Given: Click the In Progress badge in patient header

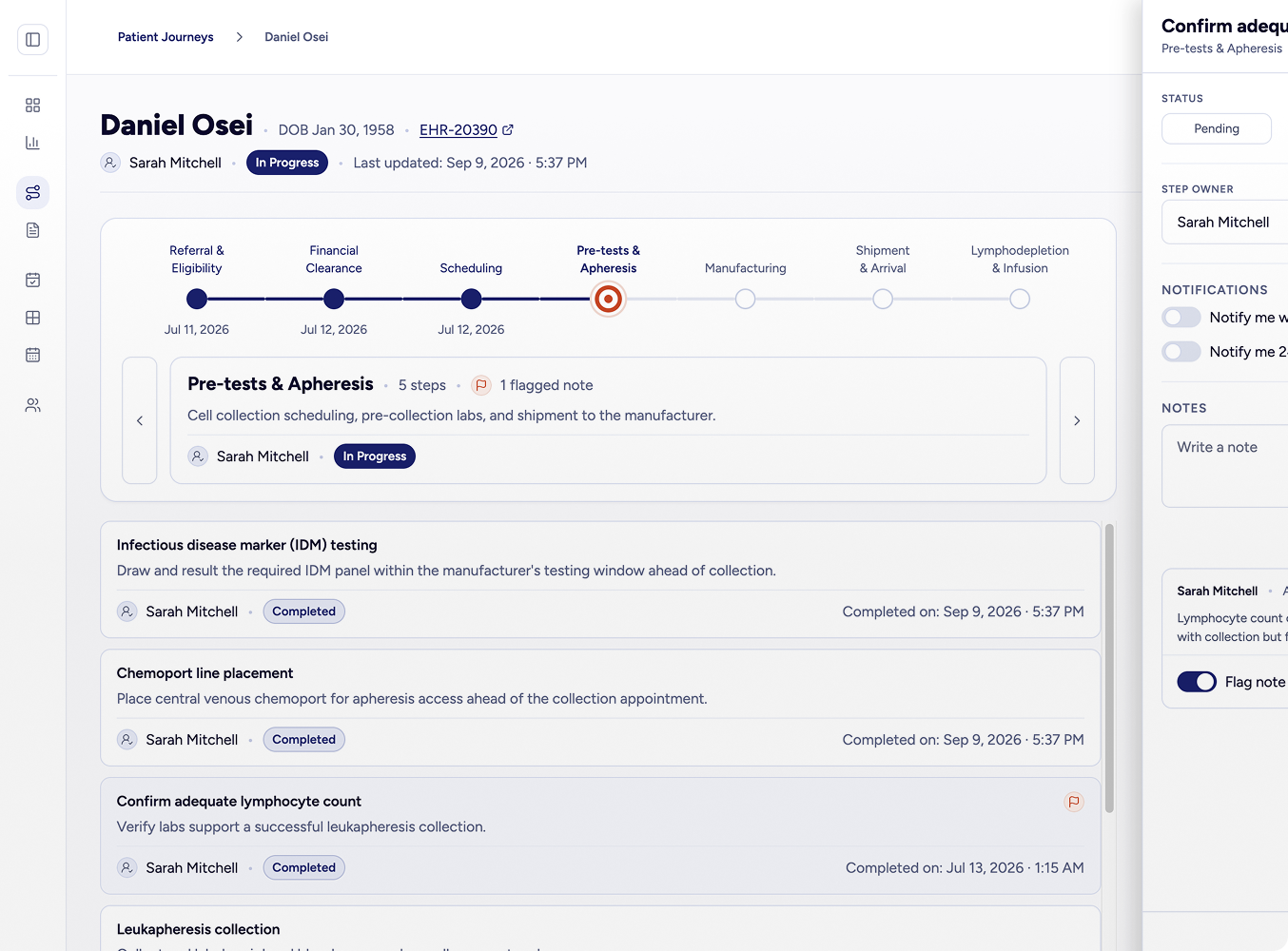Looking at the screenshot, I should click(287, 163).
